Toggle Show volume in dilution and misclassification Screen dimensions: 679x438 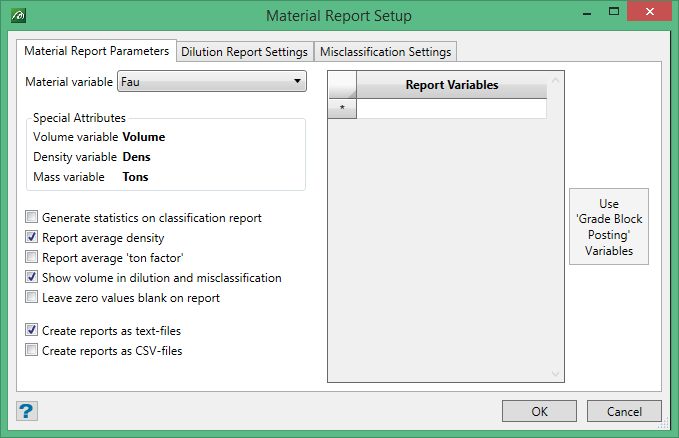33,278
